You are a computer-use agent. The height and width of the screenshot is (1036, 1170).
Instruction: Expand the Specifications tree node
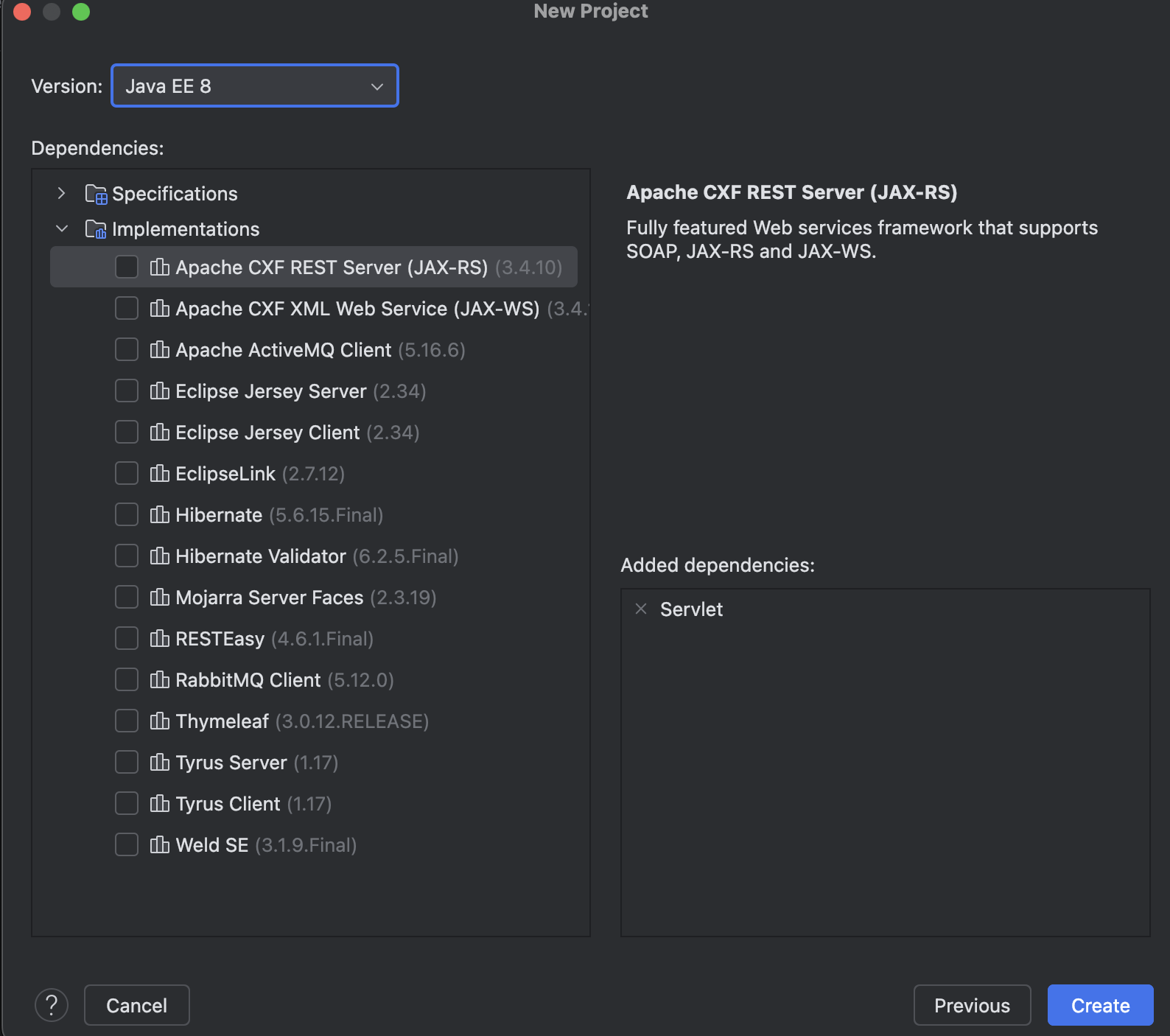tap(62, 194)
